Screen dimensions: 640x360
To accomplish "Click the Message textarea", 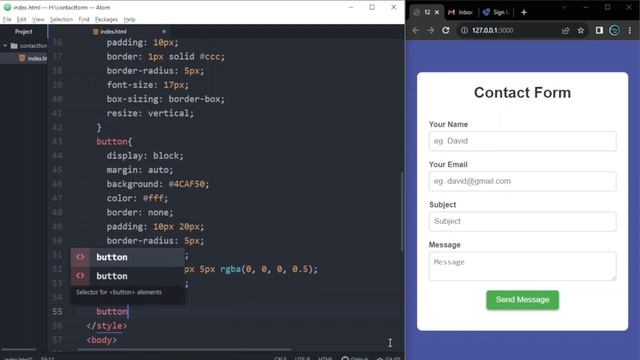I will coord(522,266).
